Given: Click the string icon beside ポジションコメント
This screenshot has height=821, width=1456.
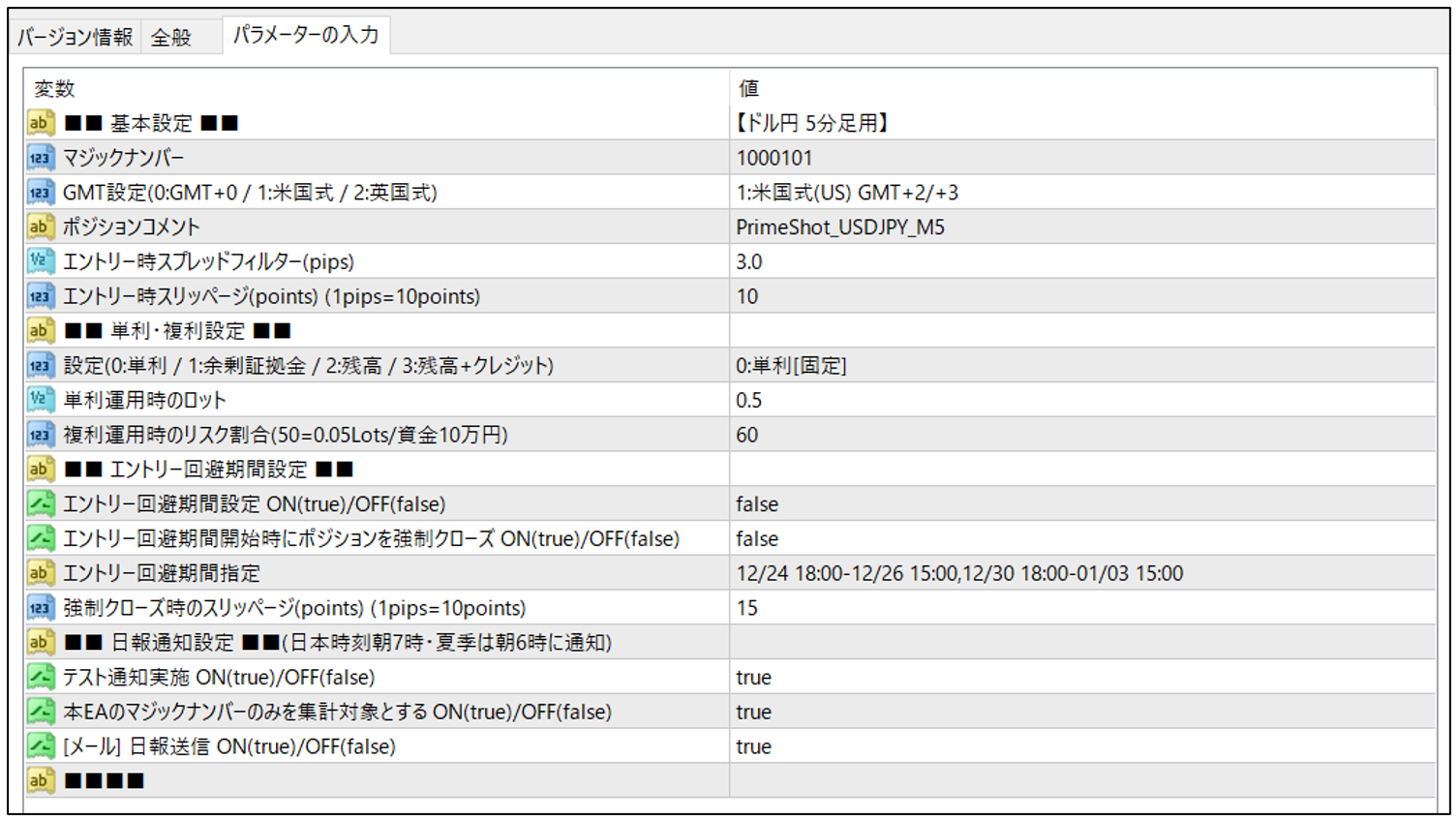Looking at the screenshot, I should (x=40, y=227).
